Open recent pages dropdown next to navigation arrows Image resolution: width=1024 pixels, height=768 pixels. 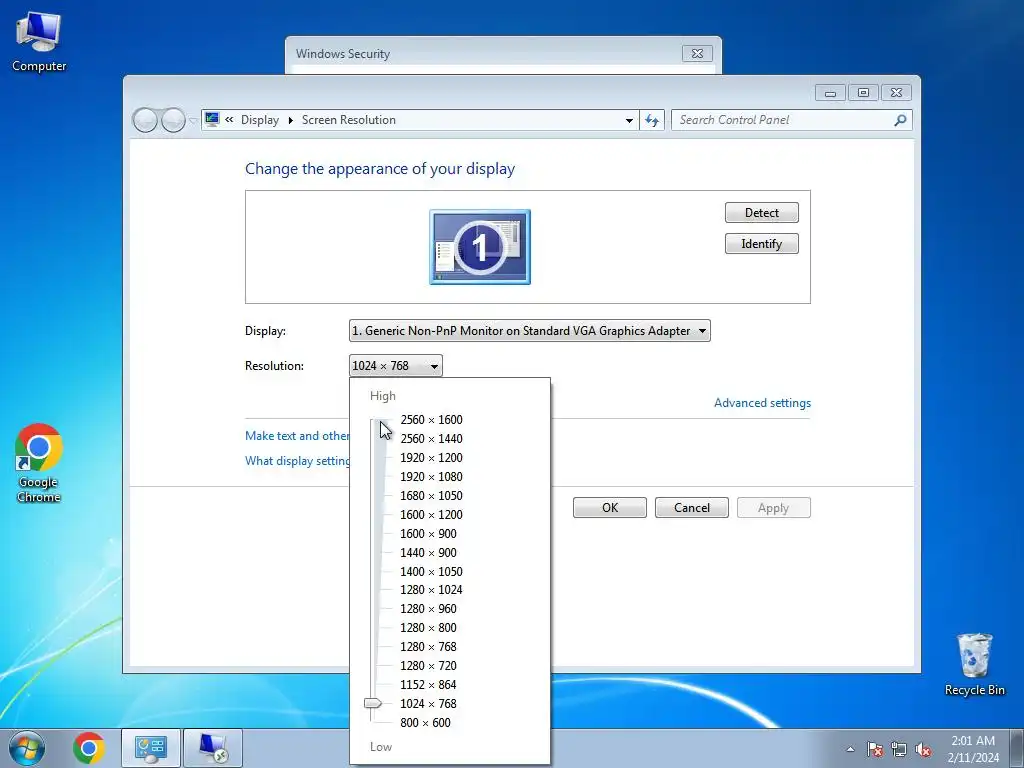pyautogui.click(x=193, y=120)
